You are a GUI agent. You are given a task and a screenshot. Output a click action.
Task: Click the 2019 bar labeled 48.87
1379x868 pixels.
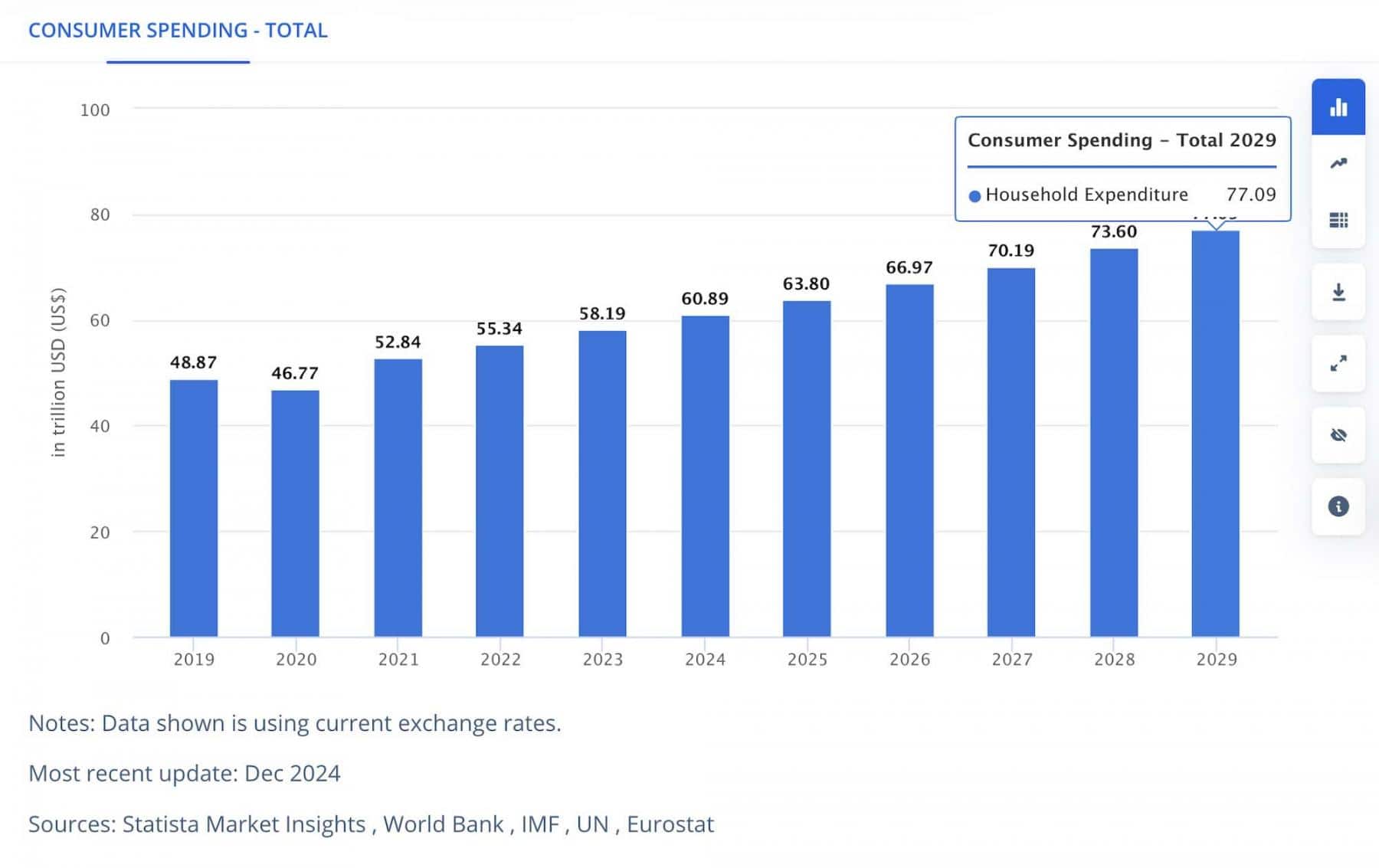click(194, 508)
